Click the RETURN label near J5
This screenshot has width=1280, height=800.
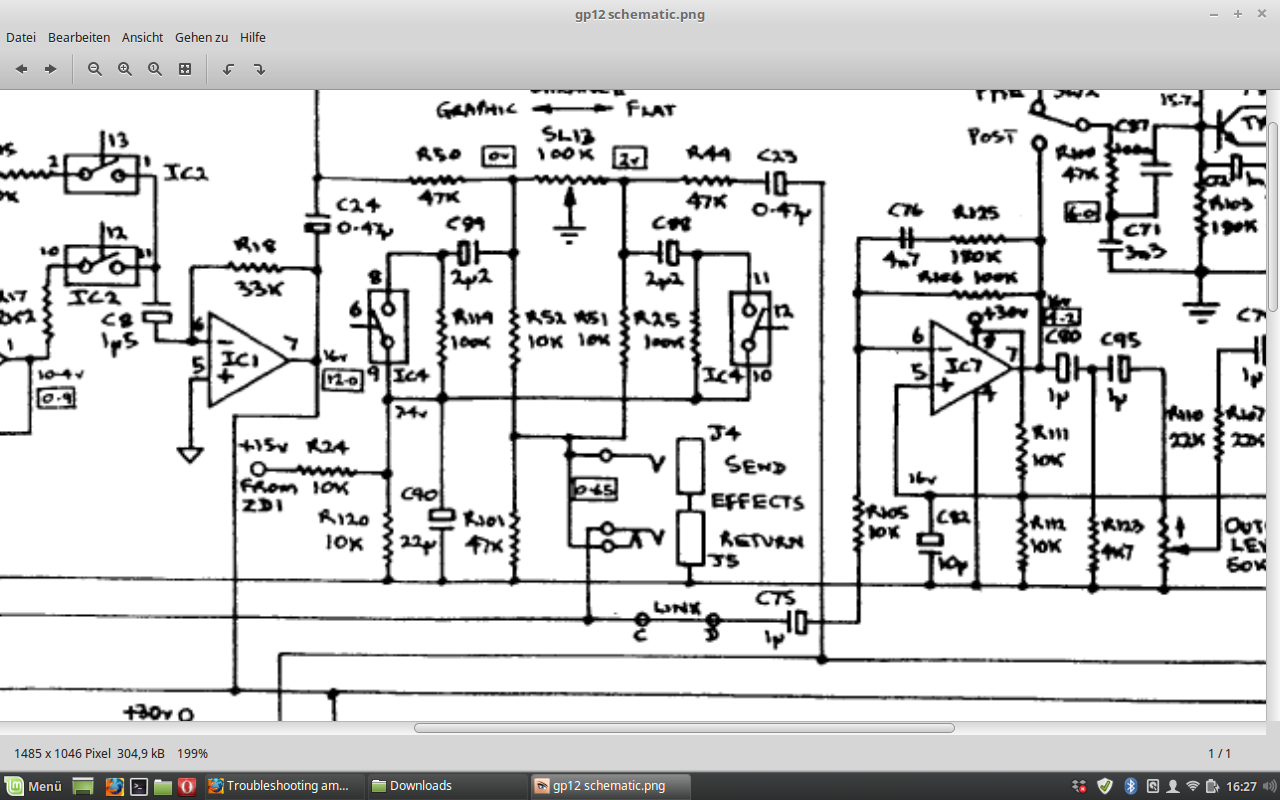coord(761,541)
